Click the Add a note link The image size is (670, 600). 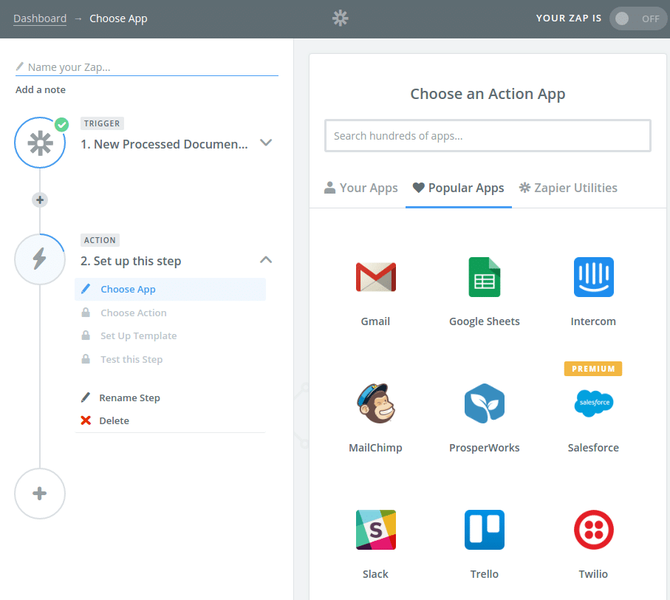pos(41,90)
